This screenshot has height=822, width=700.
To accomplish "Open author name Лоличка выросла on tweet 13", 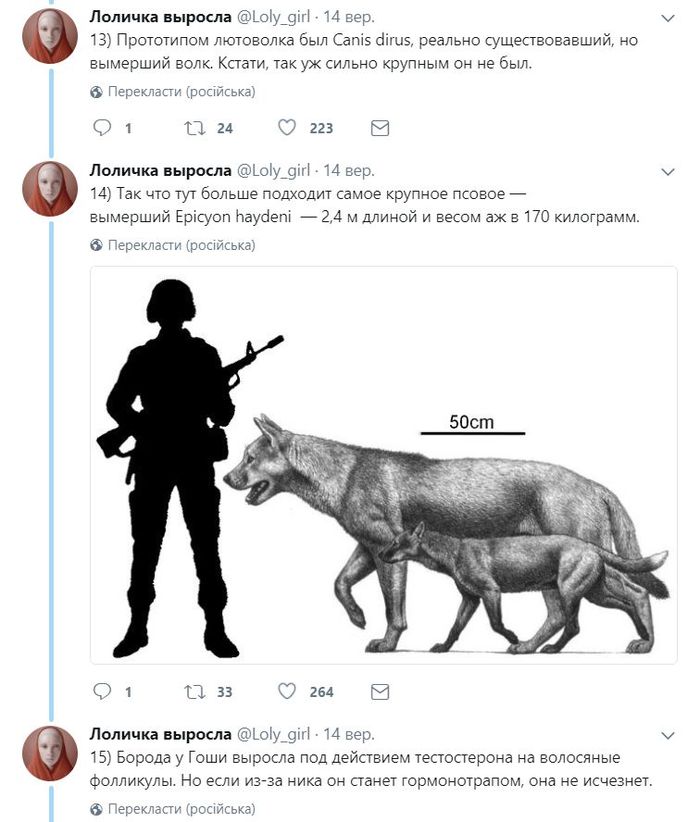I will pos(160,17).
